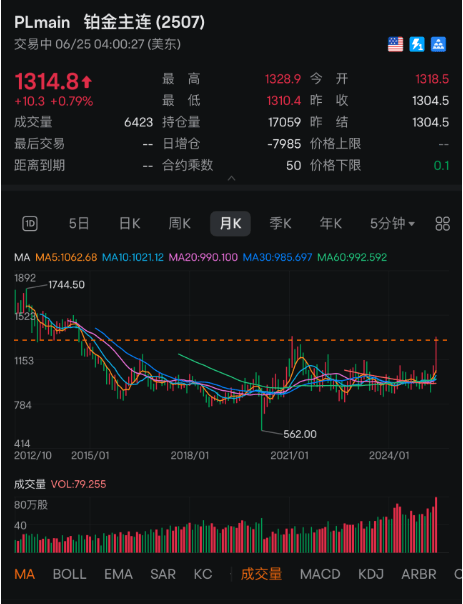The width and height of the screenshot is (463, 604).
Task: Select the 5日 chart period
Action: click(x=79, y=223)
